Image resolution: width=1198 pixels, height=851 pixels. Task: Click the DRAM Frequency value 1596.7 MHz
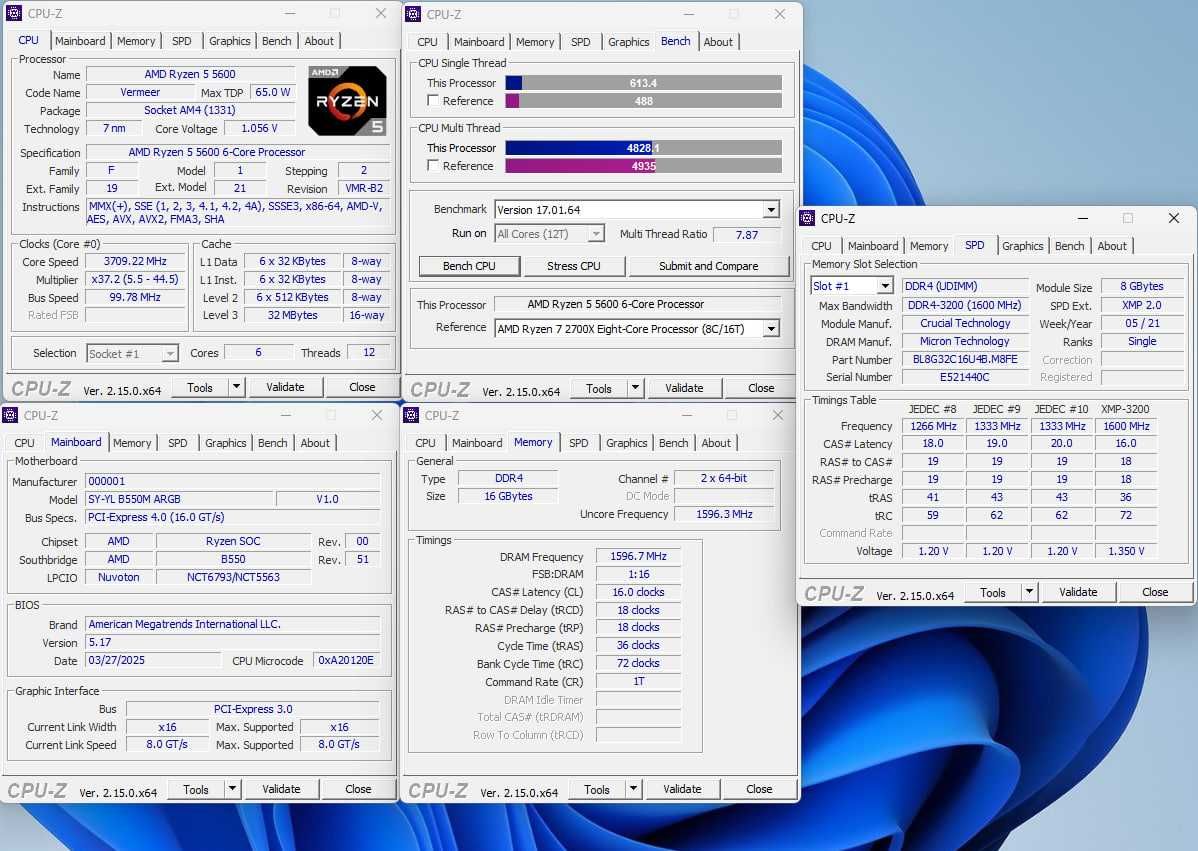coord(639,556)
